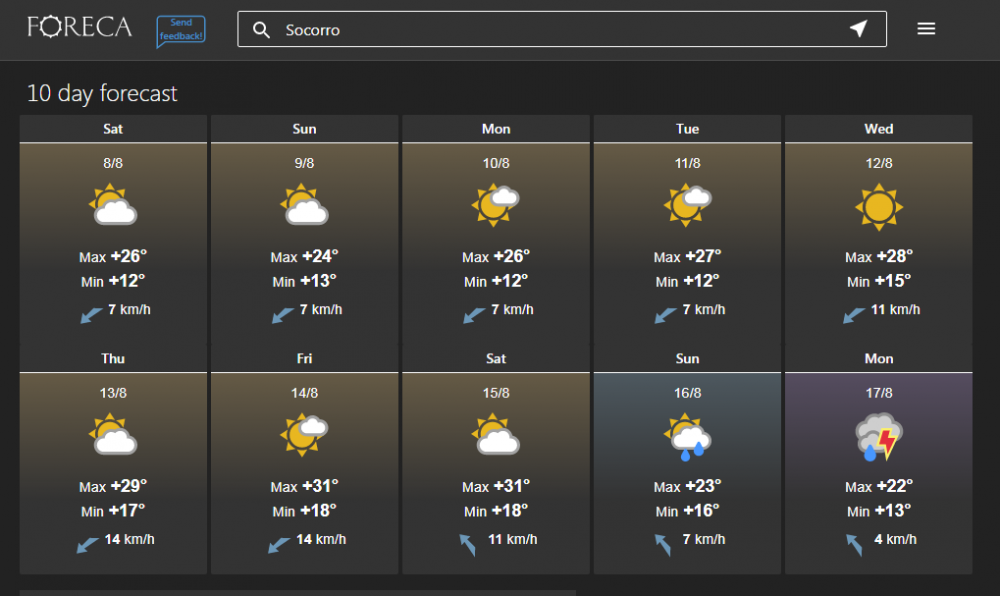Click the Fri 14/8 weather icon

[304, 435]
